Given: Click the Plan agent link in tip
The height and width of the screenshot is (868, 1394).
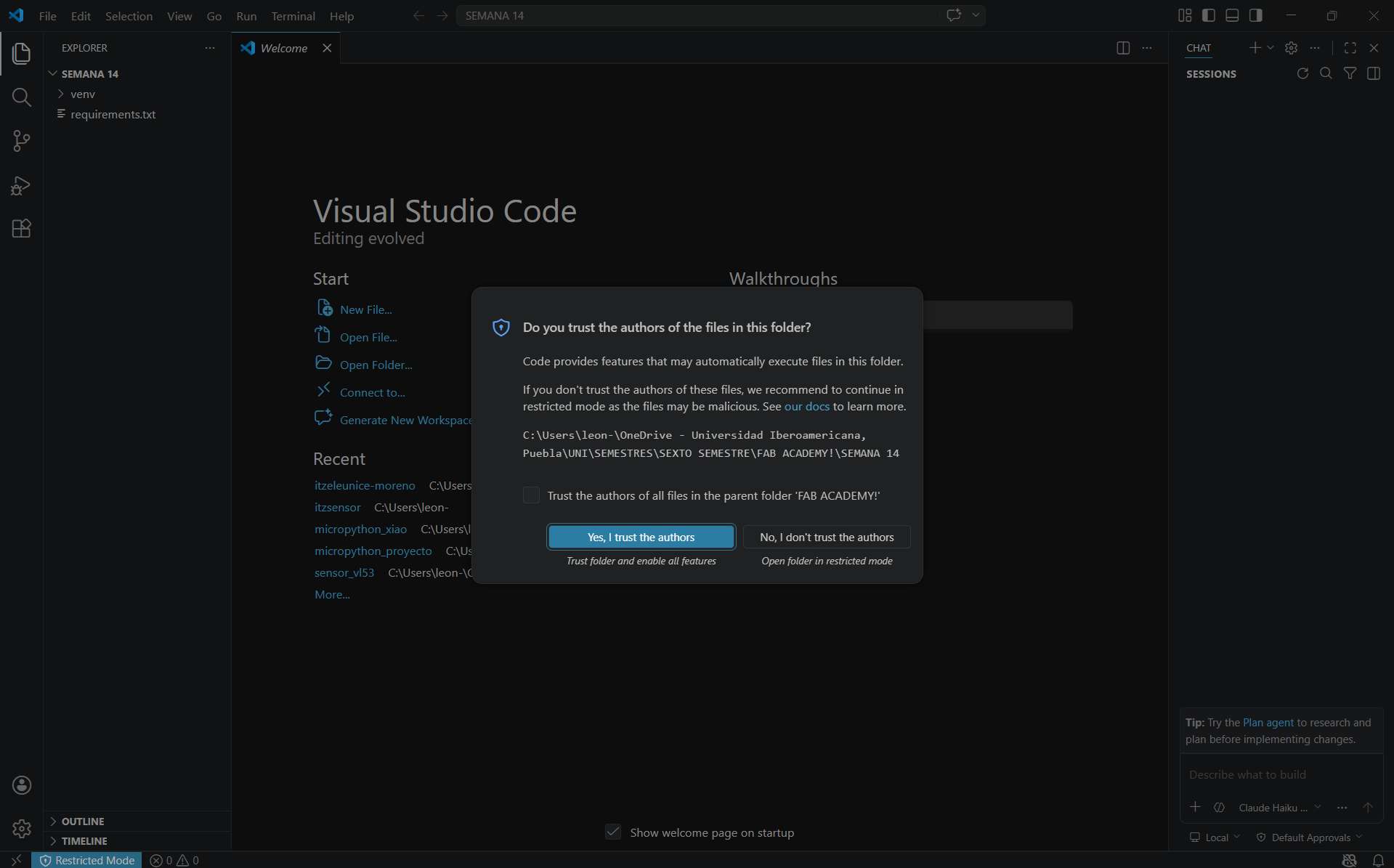Looking at the screenshot, I should (1268, 723).
